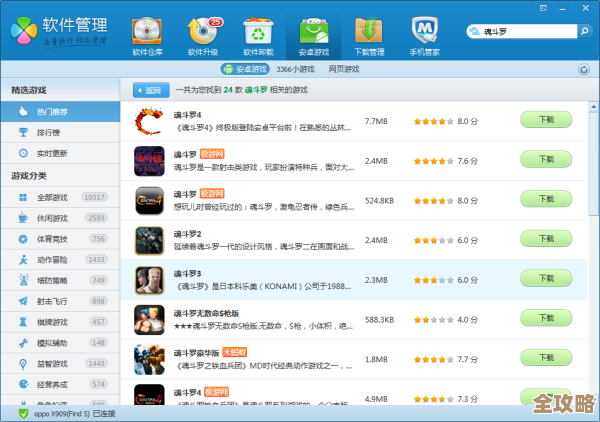Open window options menu icon in title bar

(543, 8)
